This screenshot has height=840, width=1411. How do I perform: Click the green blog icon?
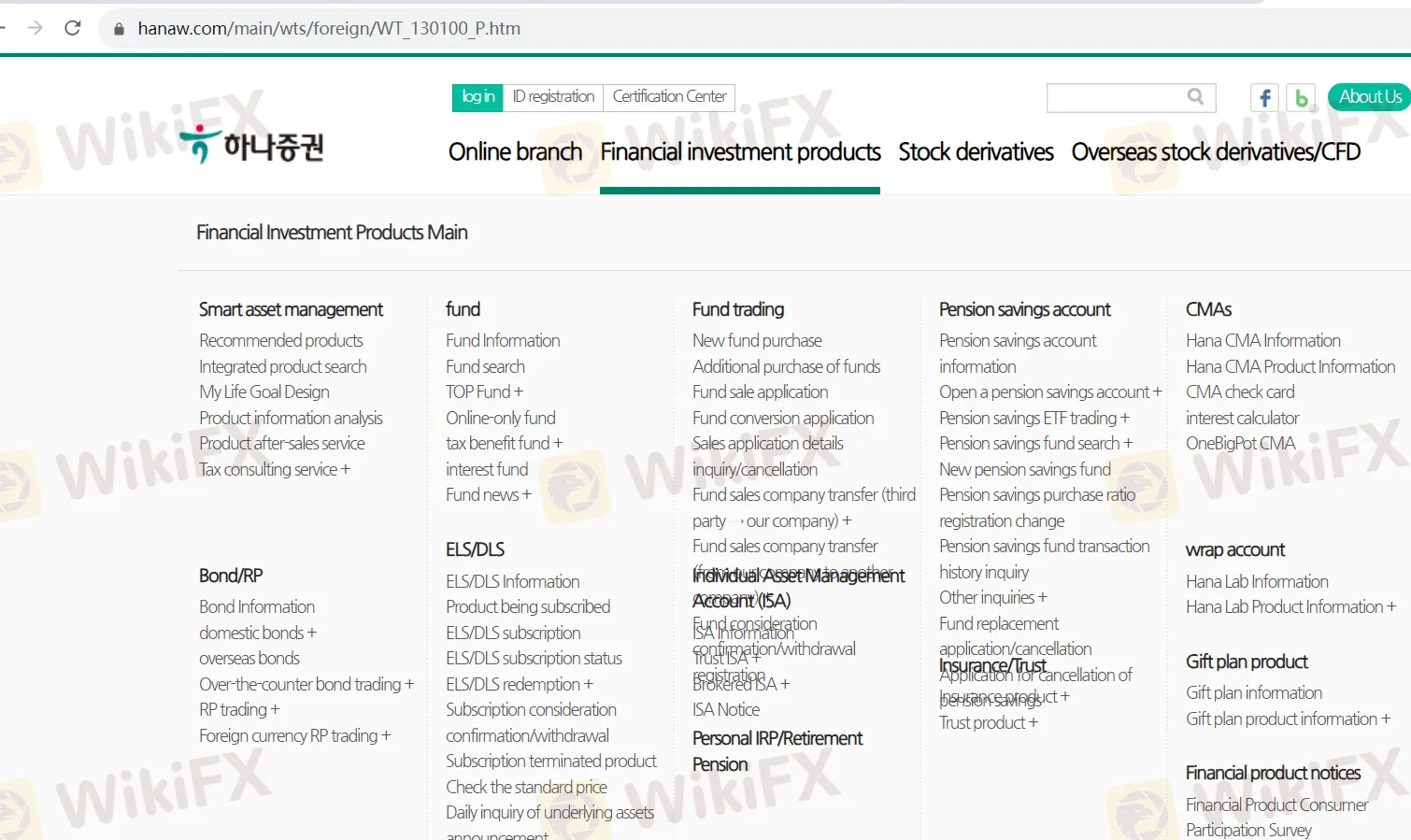pos(1301,97)
